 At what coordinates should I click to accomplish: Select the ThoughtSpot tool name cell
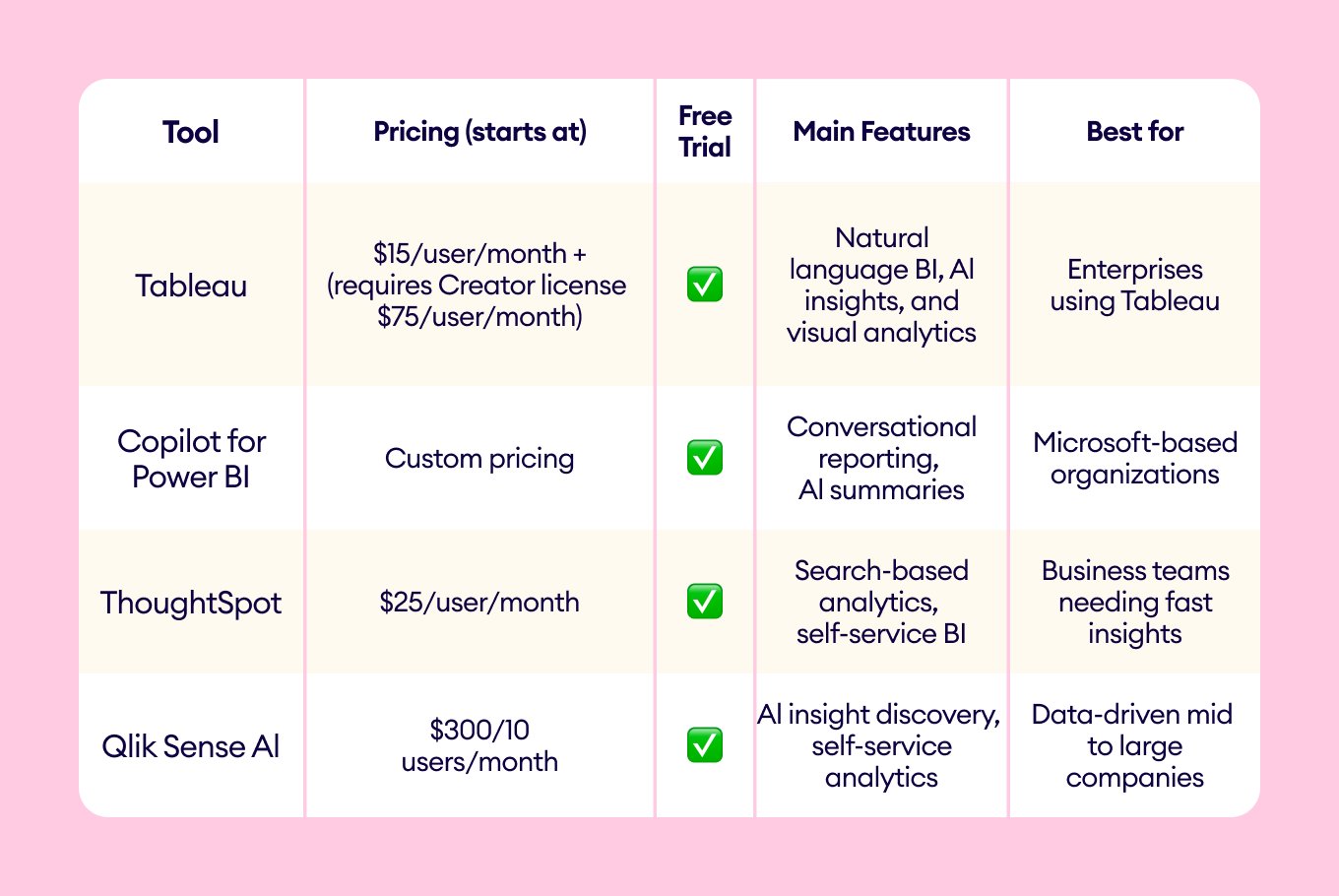pos(191,603)
